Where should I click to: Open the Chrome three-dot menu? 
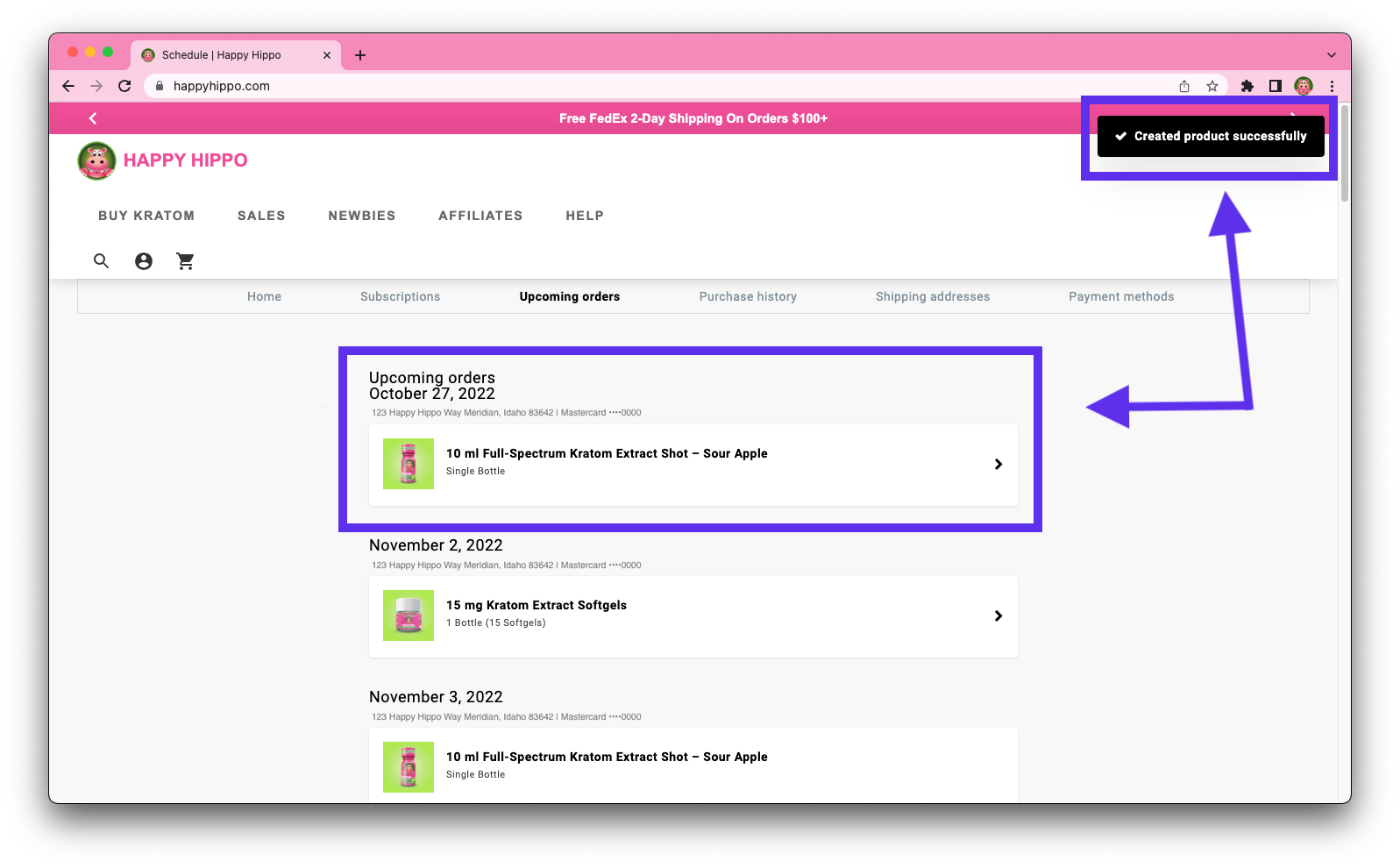pos(1332,86)
